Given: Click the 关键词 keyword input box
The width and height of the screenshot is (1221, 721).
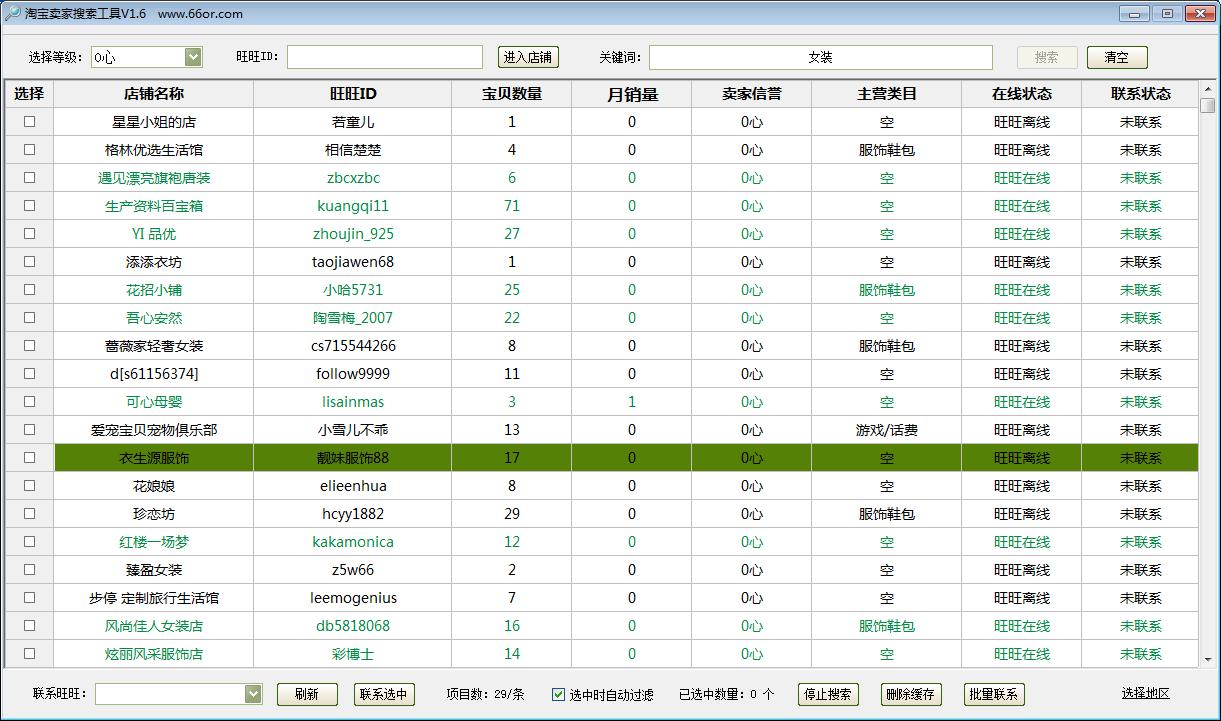Looking at the screenshot, I should pos(820,57).
